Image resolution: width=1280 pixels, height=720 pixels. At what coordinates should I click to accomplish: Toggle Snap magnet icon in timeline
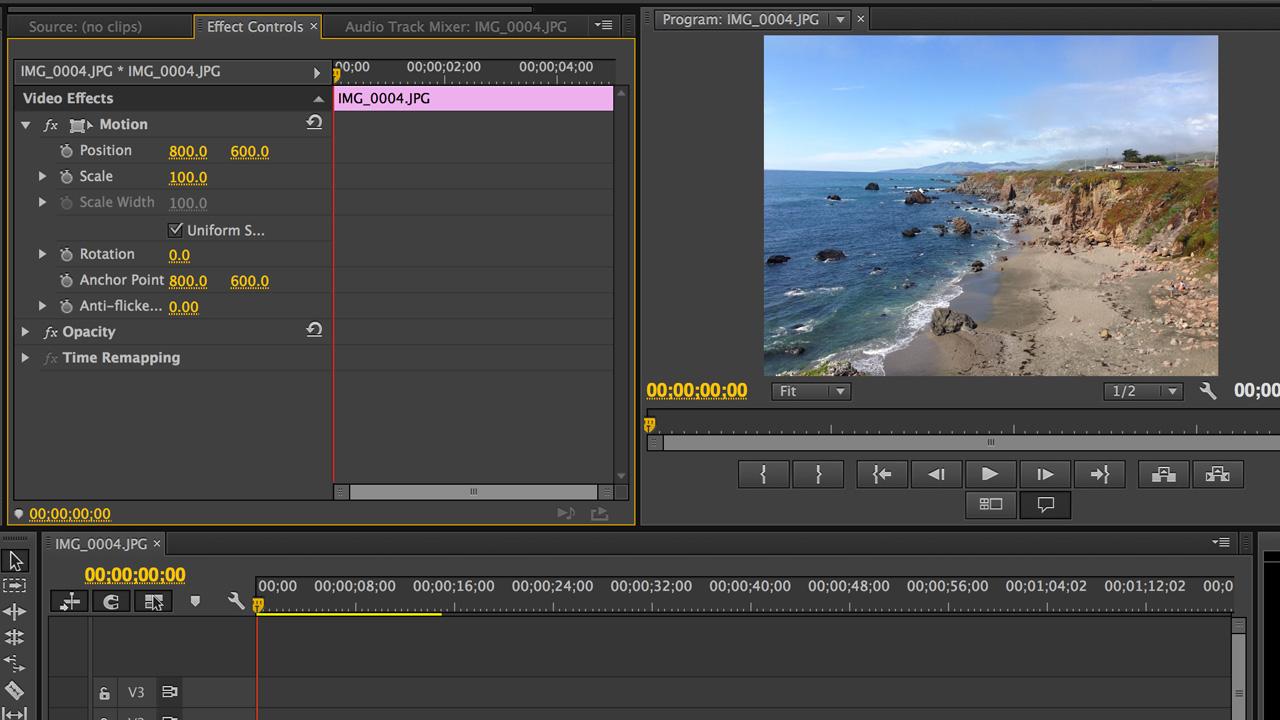pos(111,601)
